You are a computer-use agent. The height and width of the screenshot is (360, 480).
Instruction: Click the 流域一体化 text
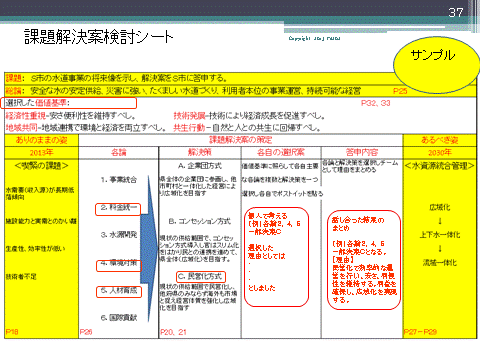(x=440, y=263)
